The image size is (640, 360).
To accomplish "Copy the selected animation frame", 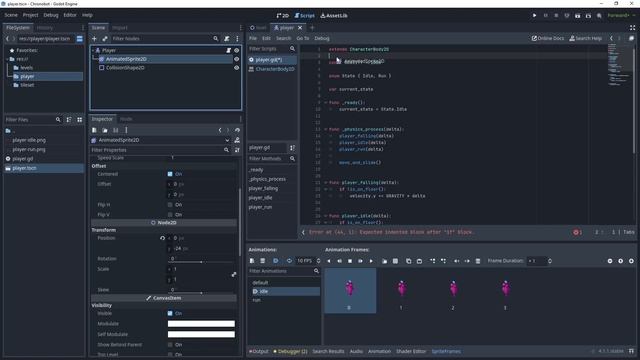I will pos(409,261).
